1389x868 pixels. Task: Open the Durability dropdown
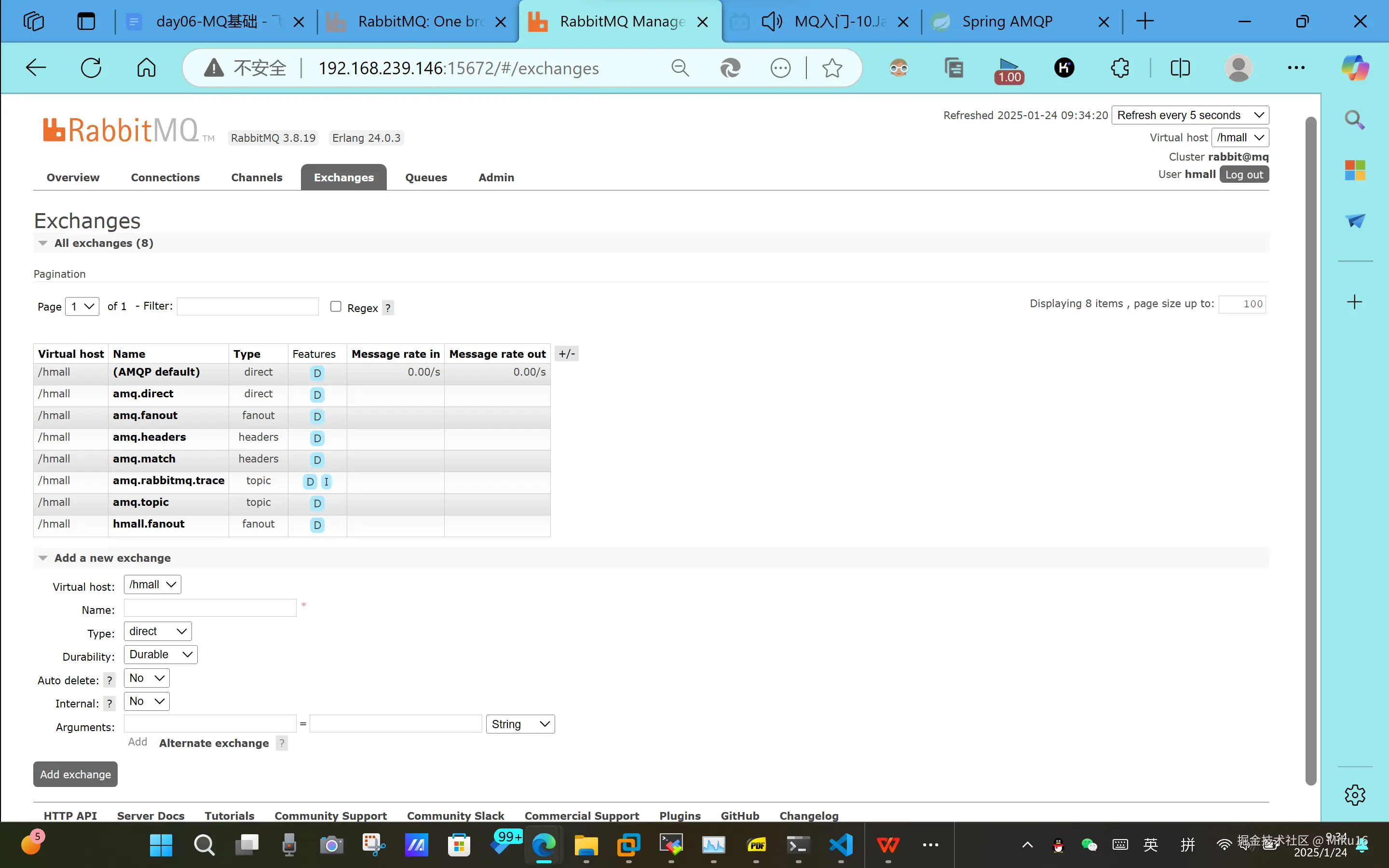click(161, 654)
